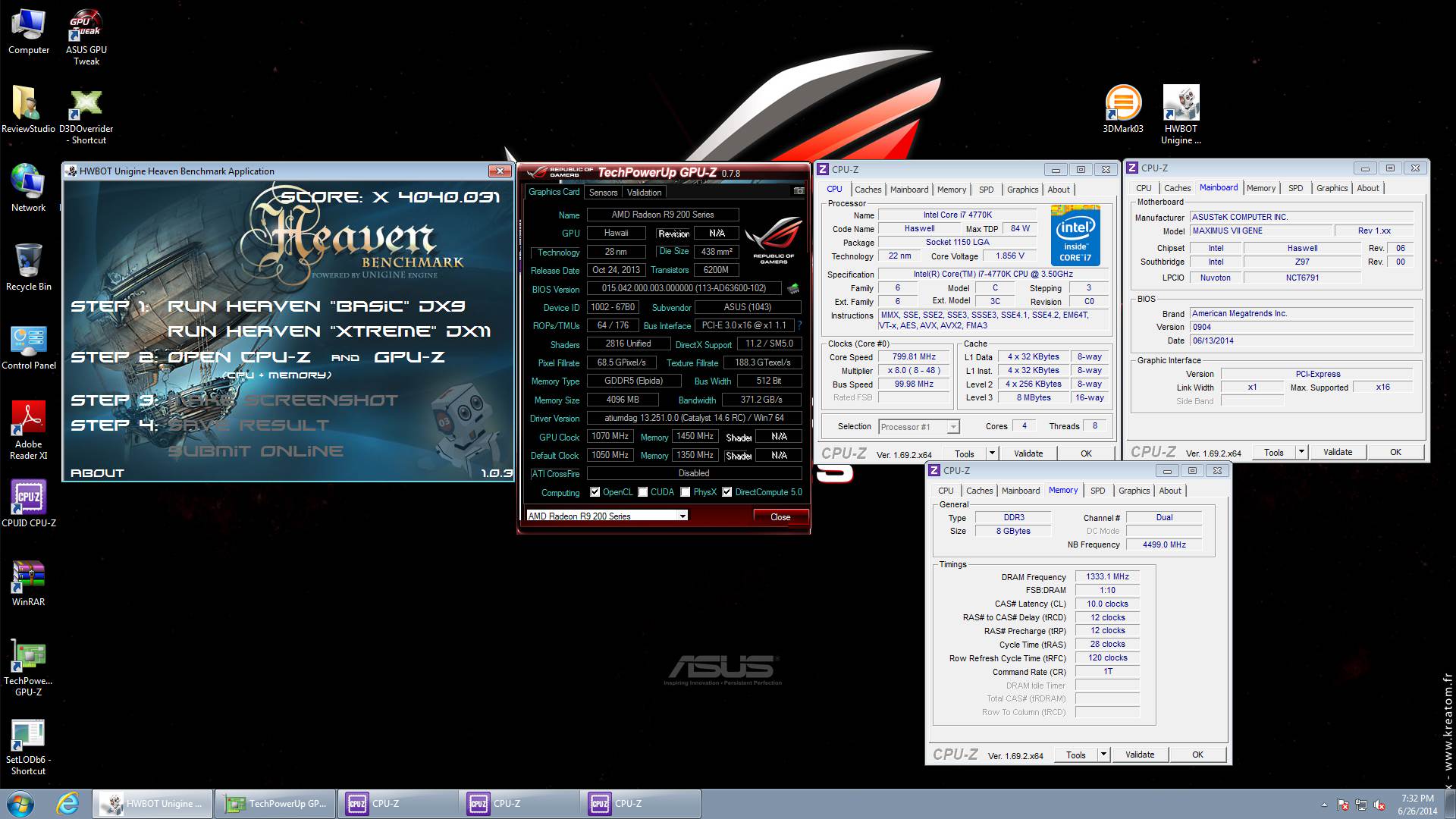Click Close button in GPU-Z

(x=780, y=516)
